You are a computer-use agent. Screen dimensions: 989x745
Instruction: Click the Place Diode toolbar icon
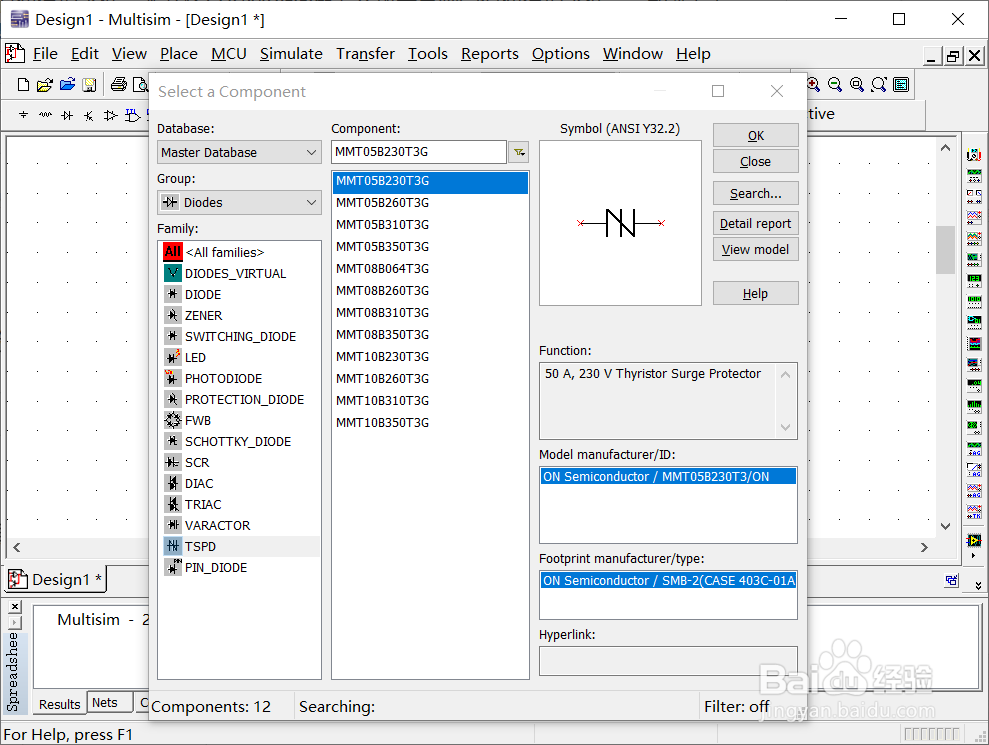(x=67, y=115)
